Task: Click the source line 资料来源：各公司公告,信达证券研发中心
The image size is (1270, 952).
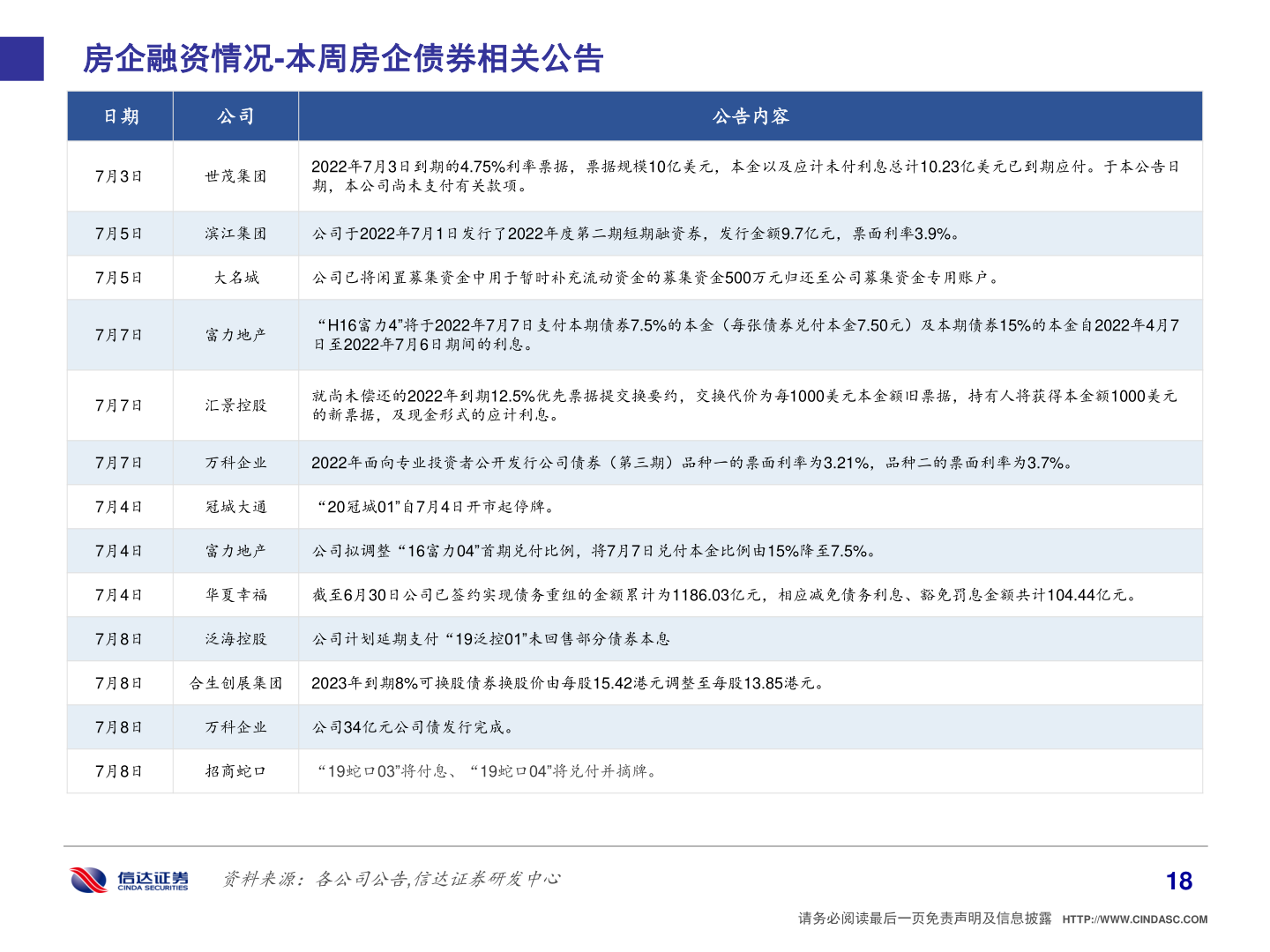Action: coord(392,879)
